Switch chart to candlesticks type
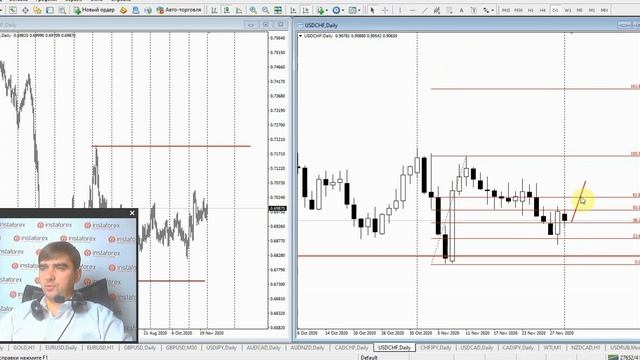 click(x=227, y=10)
